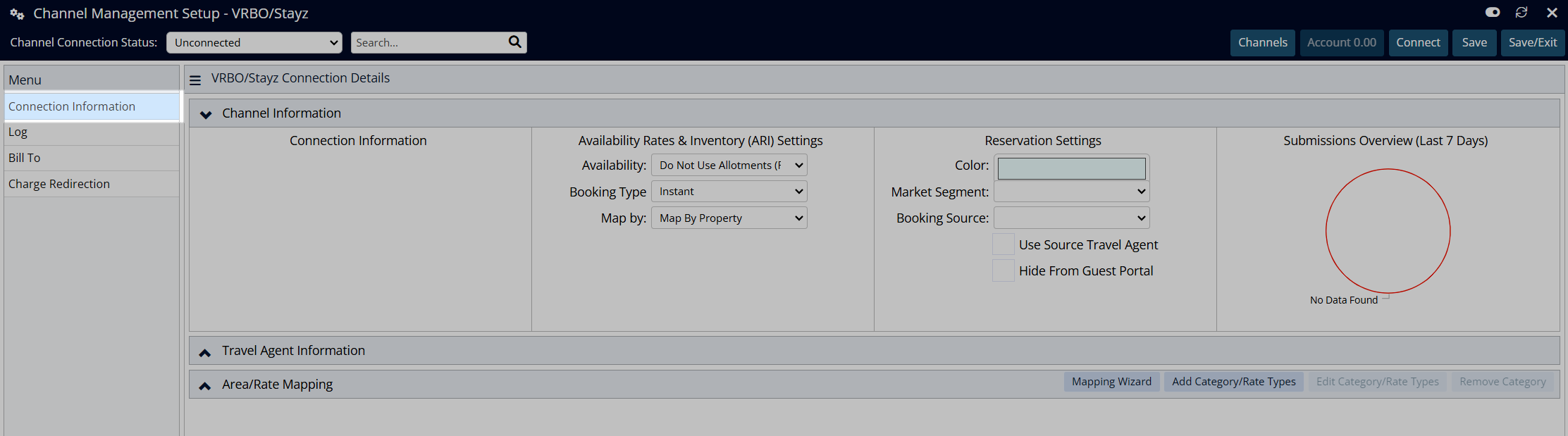Click the ARI Settings heading
The height and width of the screenshot is (436, 1568).
tap(700, 141)
